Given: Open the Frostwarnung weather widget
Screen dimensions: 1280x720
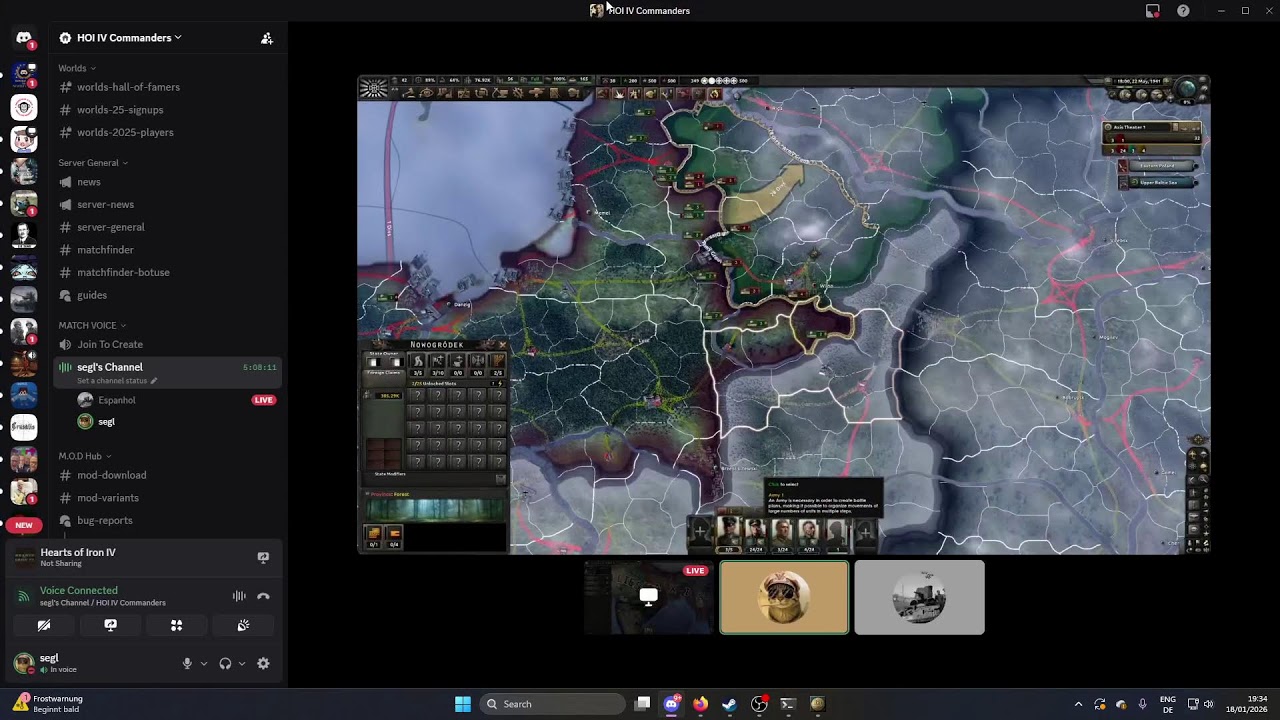Looking at the screenshot, I should [50, 704].
